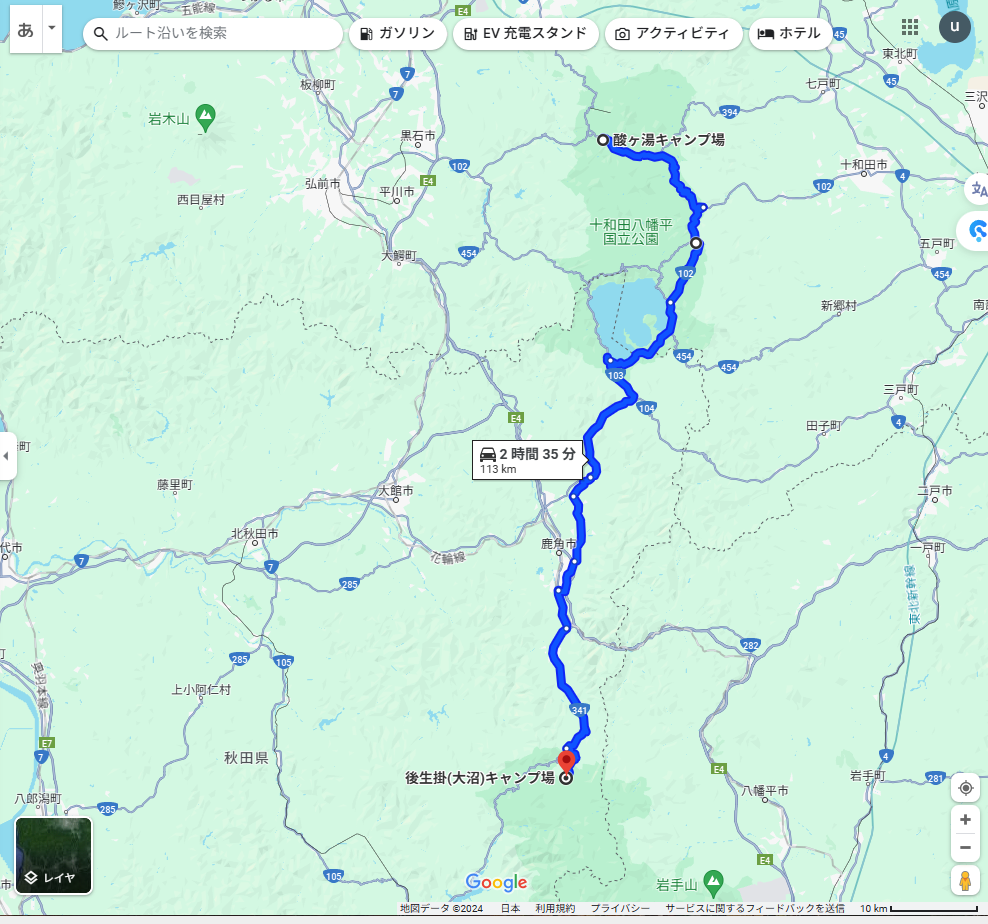Screen dimensions: 988x924
Task: Click the 岩木山 mountain marker icon
Action: [205, 117]
